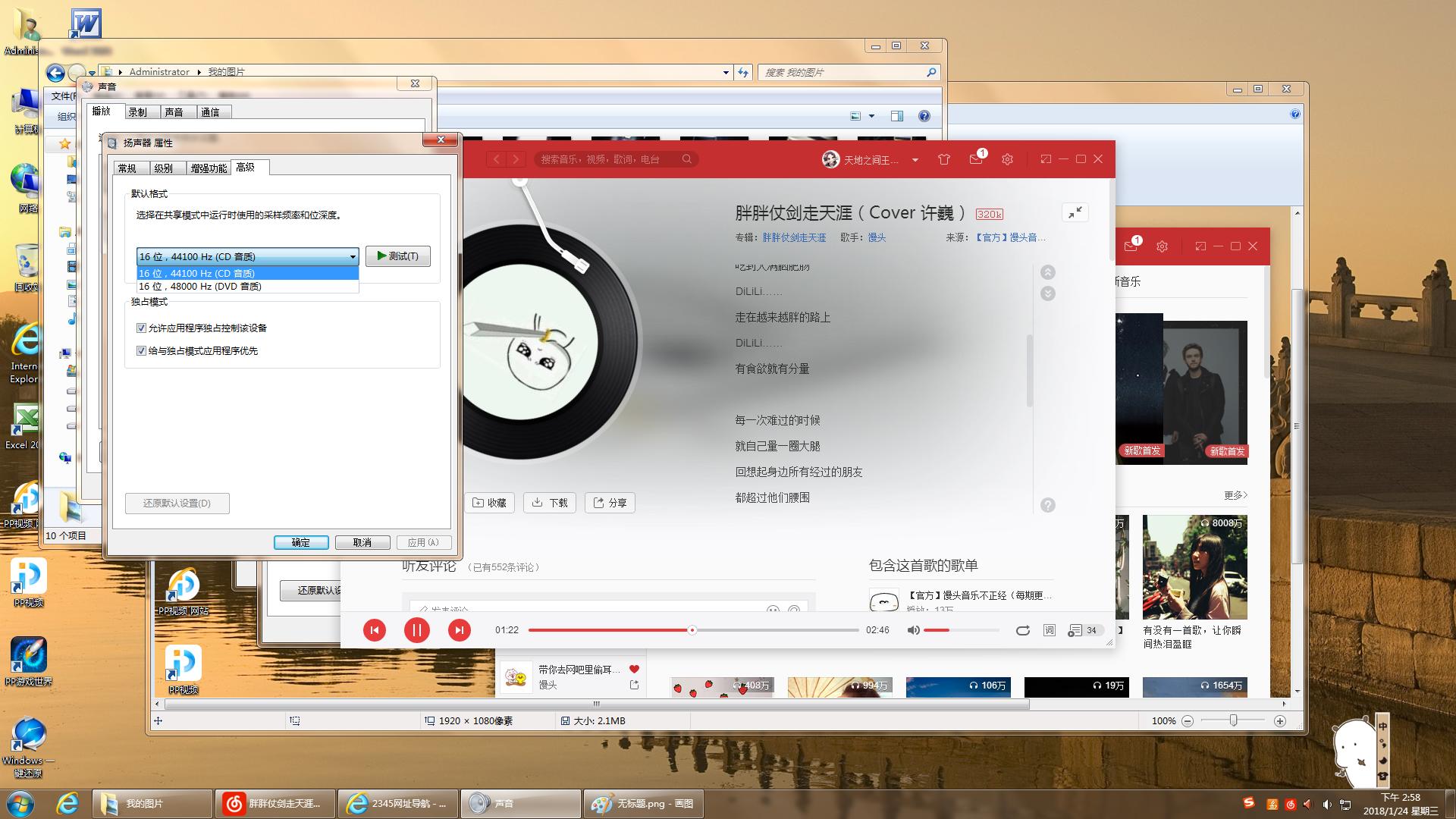Click the change skin t-shirt icon
This screenshot has height=819, width=1456.
(x=944, y=160)
